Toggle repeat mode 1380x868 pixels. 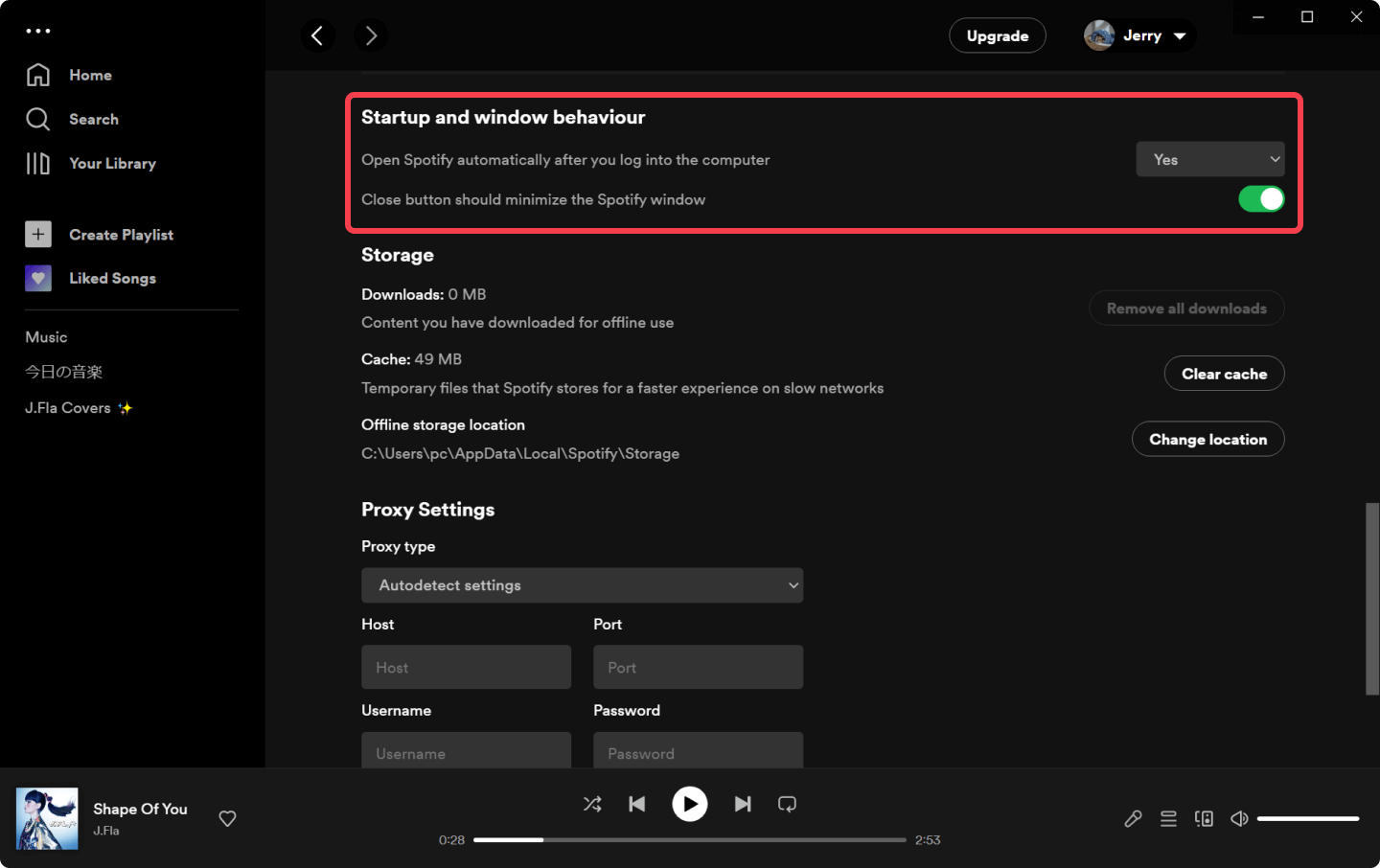click(787, 804)
